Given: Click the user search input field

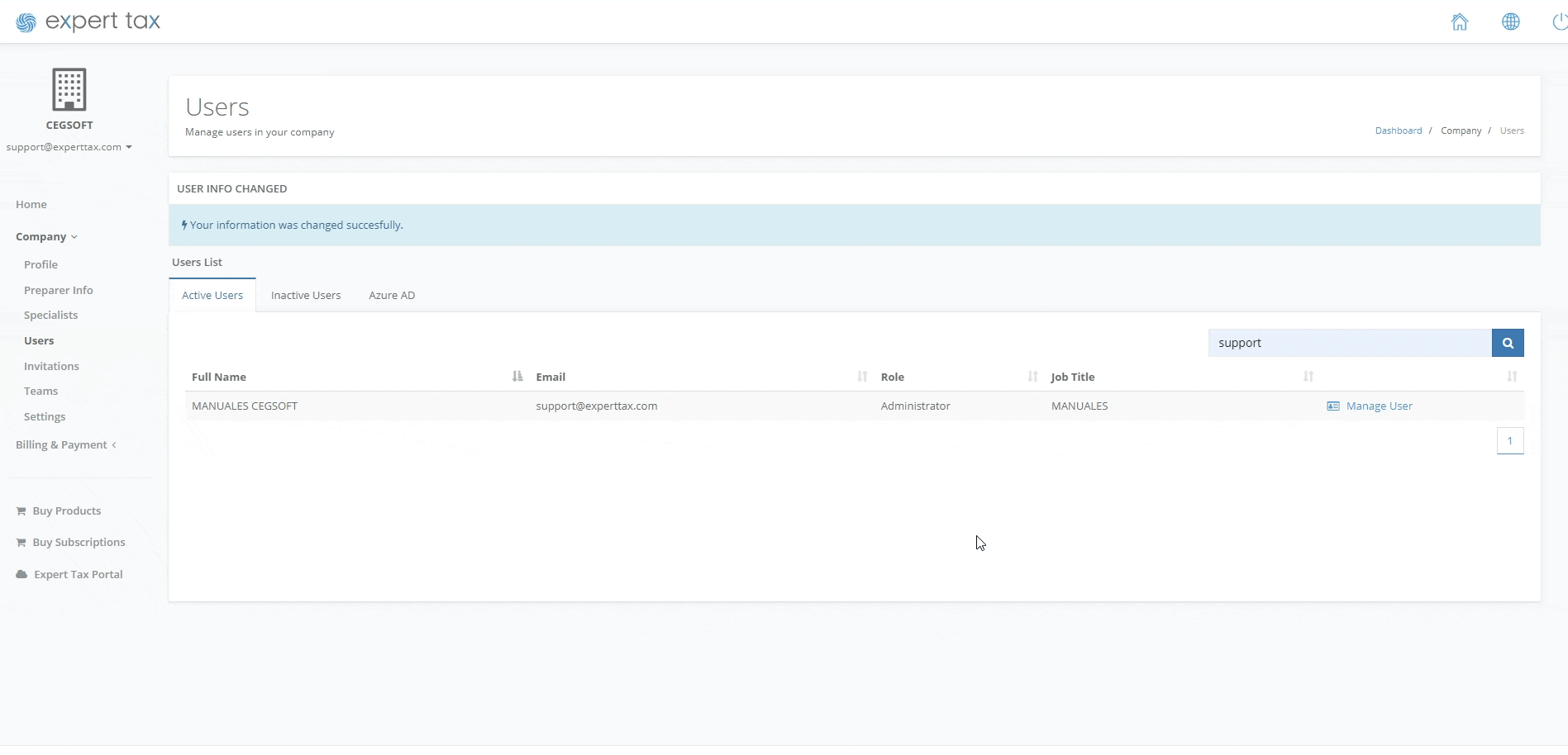Looking at the screenshot, I should [1349, 343].
